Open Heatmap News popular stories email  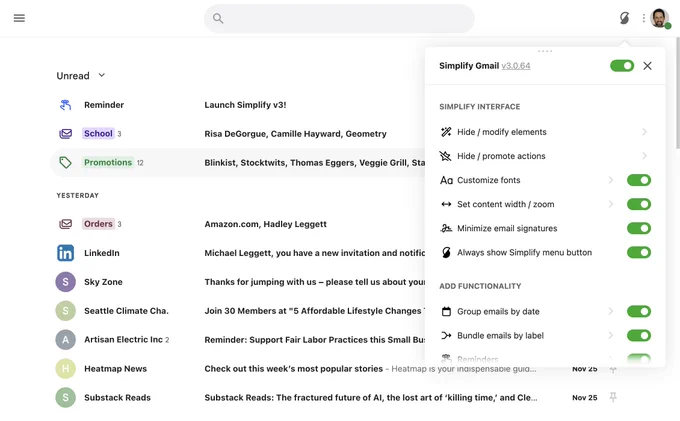[294, 369]
